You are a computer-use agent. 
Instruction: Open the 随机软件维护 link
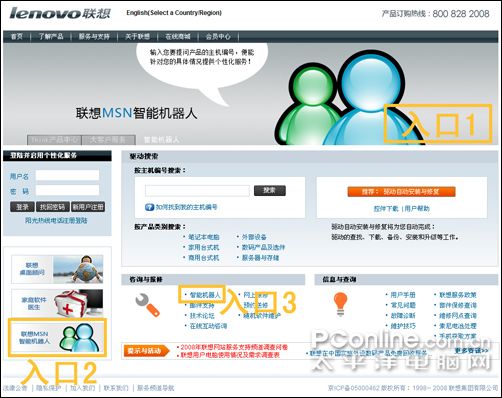pyautogui.click(x=262, y=316)
